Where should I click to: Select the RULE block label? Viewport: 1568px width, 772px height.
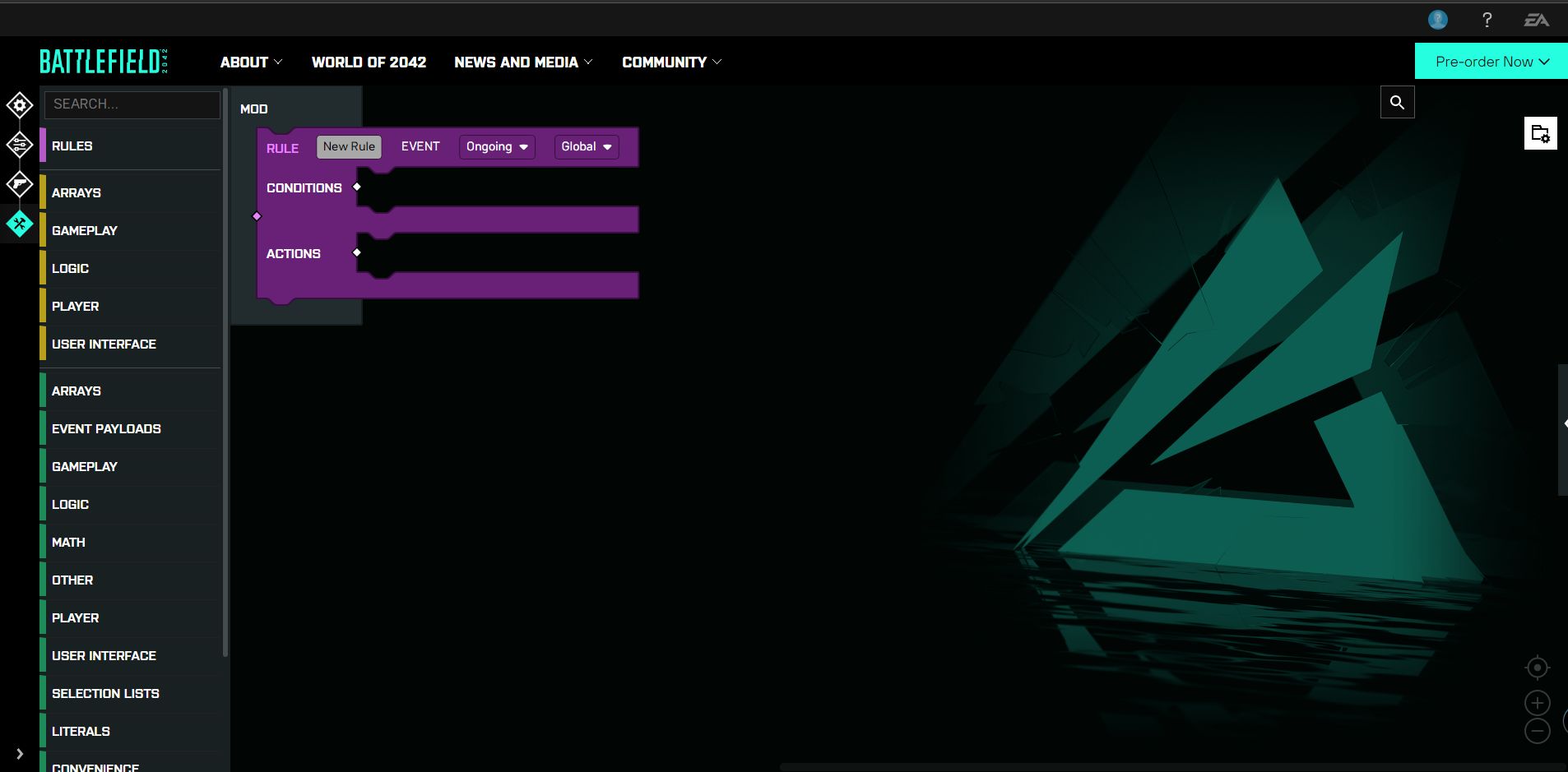coord(282,148)
